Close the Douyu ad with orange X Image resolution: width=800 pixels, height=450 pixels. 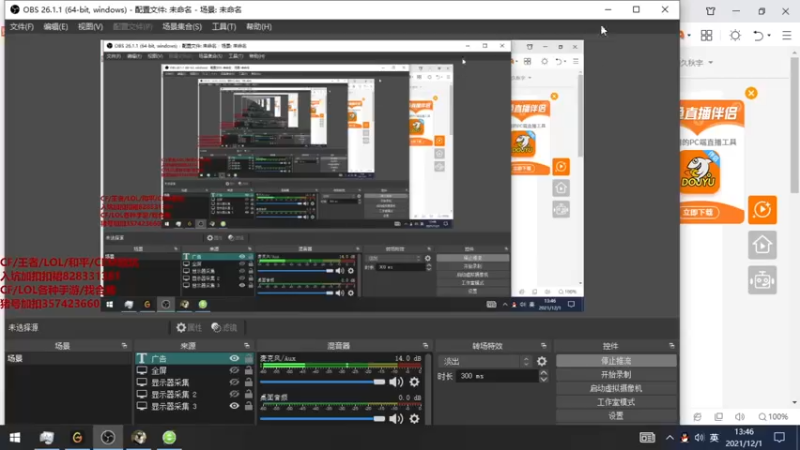[x=751, y=93]
